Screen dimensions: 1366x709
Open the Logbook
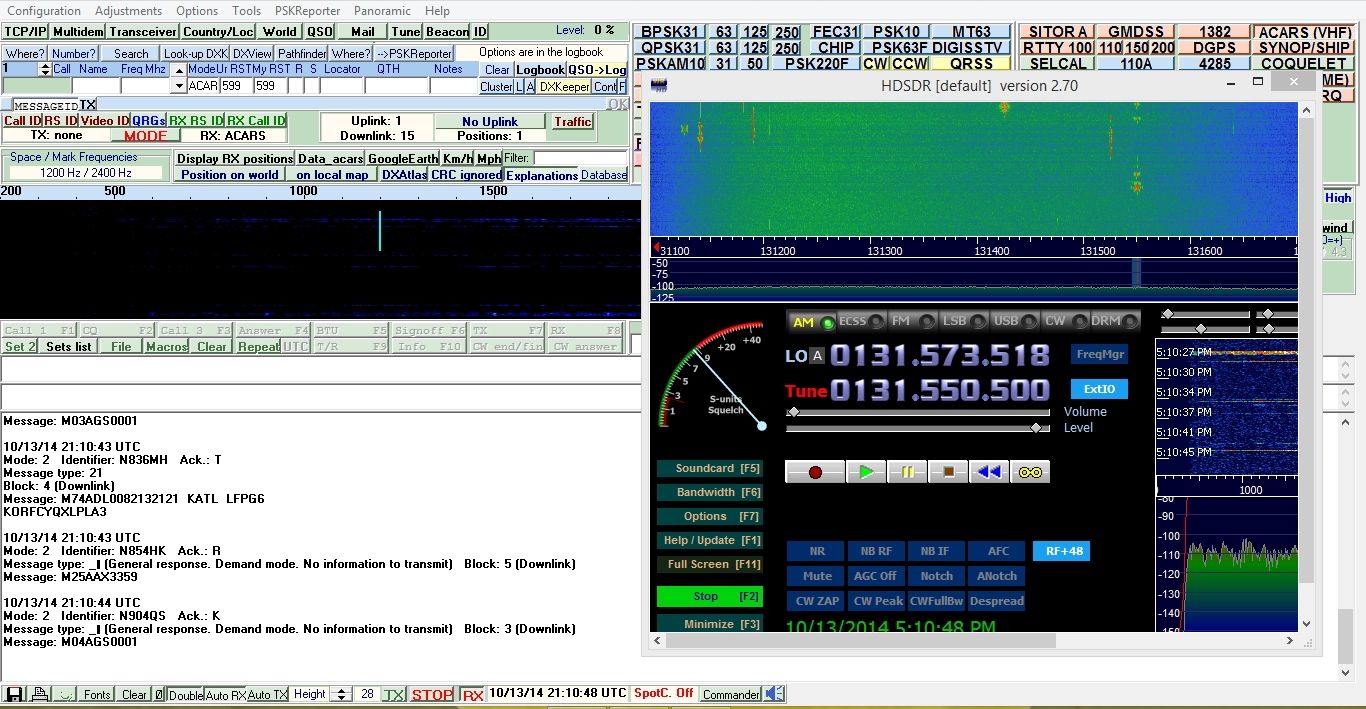click(540, 70)
